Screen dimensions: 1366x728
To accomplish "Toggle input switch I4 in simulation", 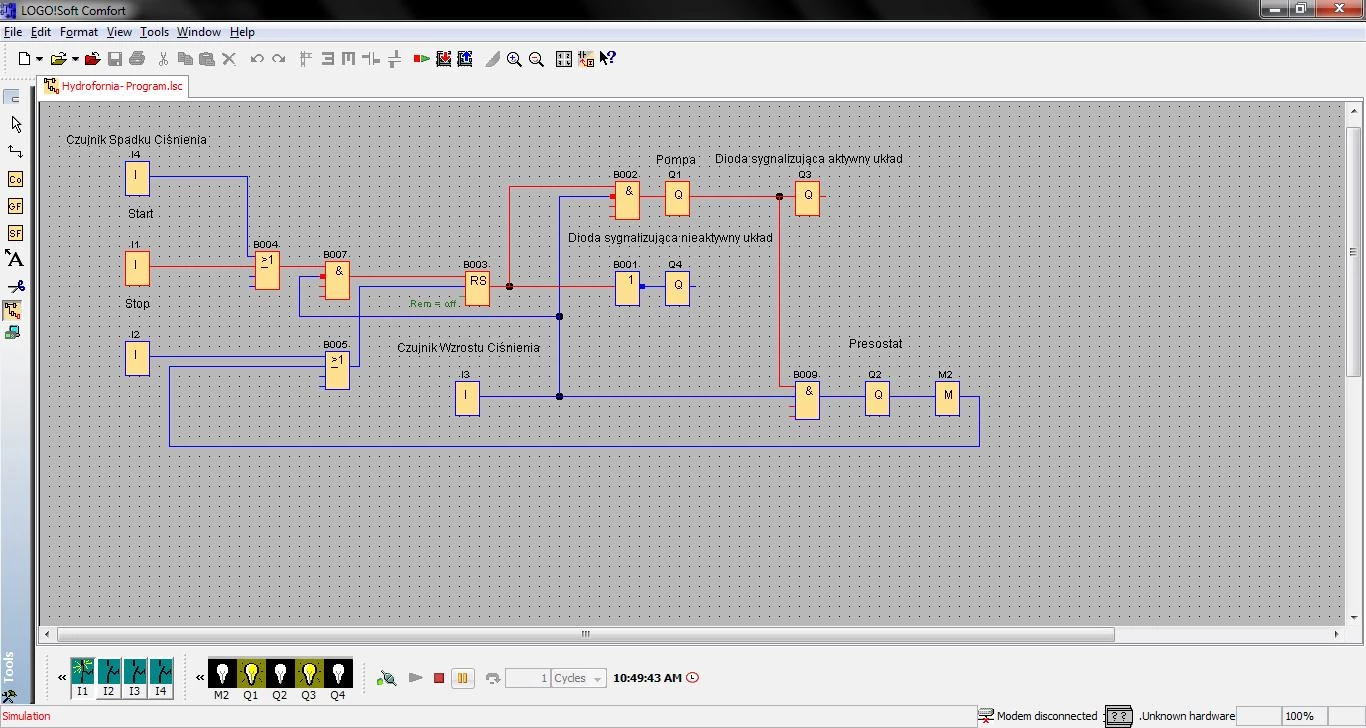I will [161, 671].
